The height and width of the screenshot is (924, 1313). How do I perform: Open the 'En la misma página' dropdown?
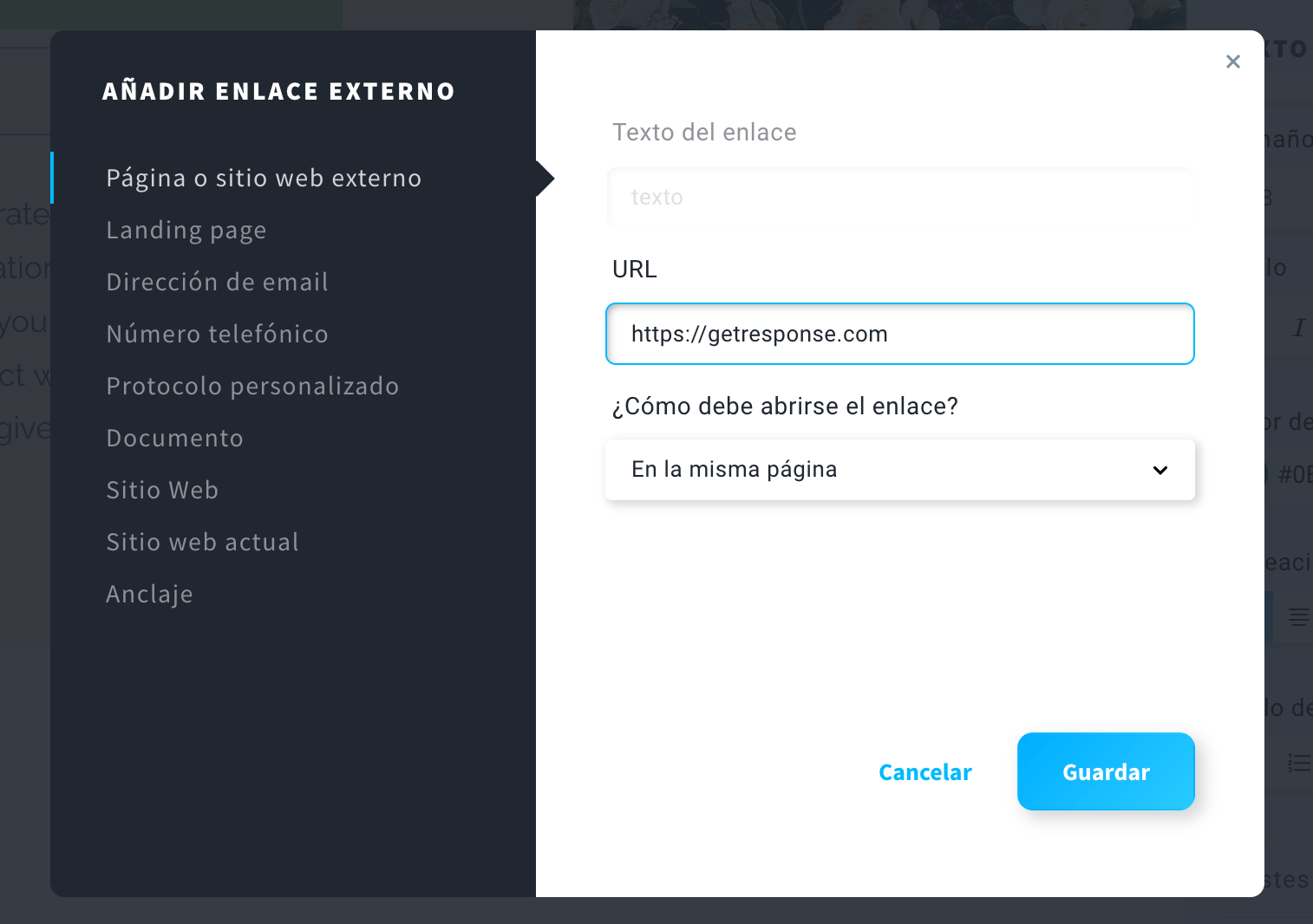tap(900, 470)
